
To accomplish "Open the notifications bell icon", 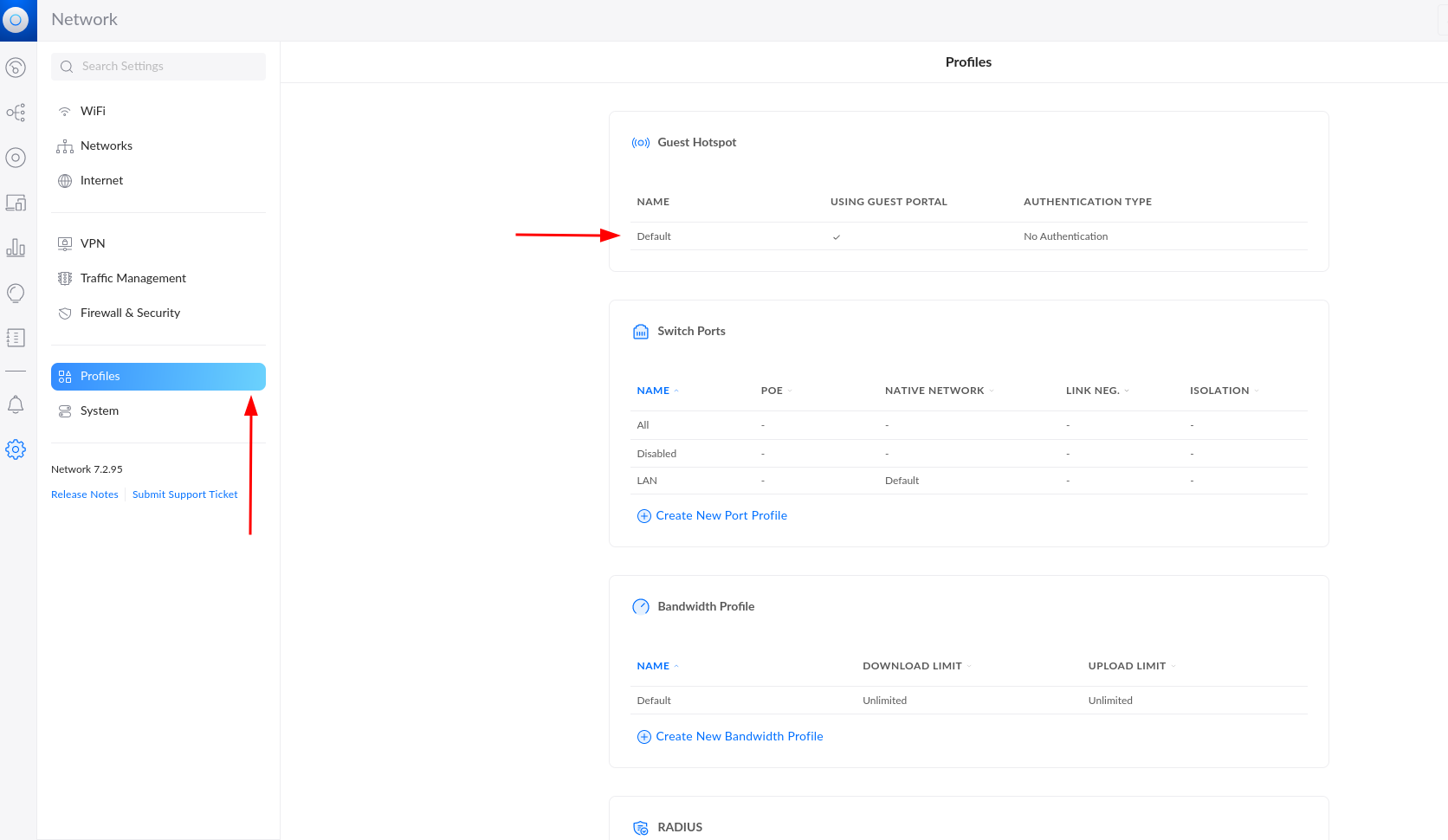I will (x=16, y=404).
